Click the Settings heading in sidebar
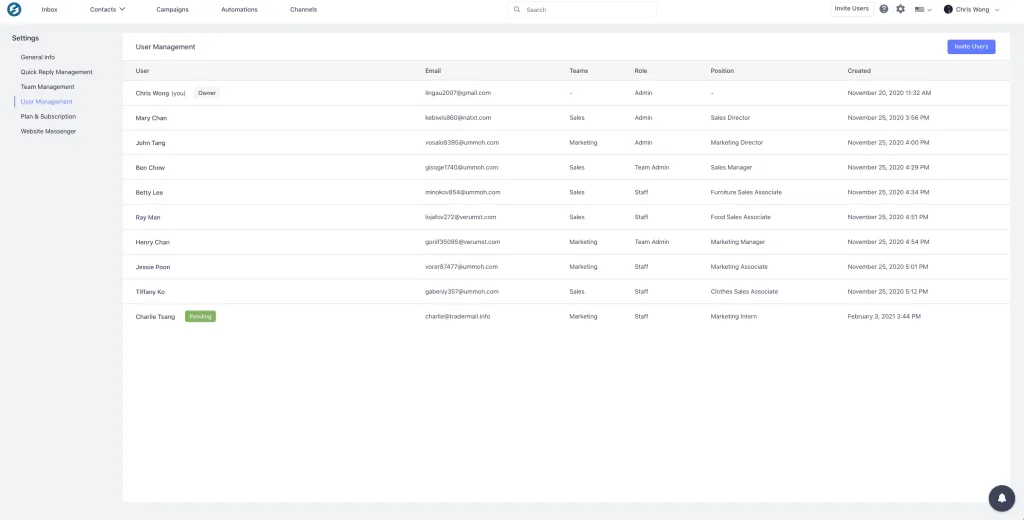 pos(25,39)
